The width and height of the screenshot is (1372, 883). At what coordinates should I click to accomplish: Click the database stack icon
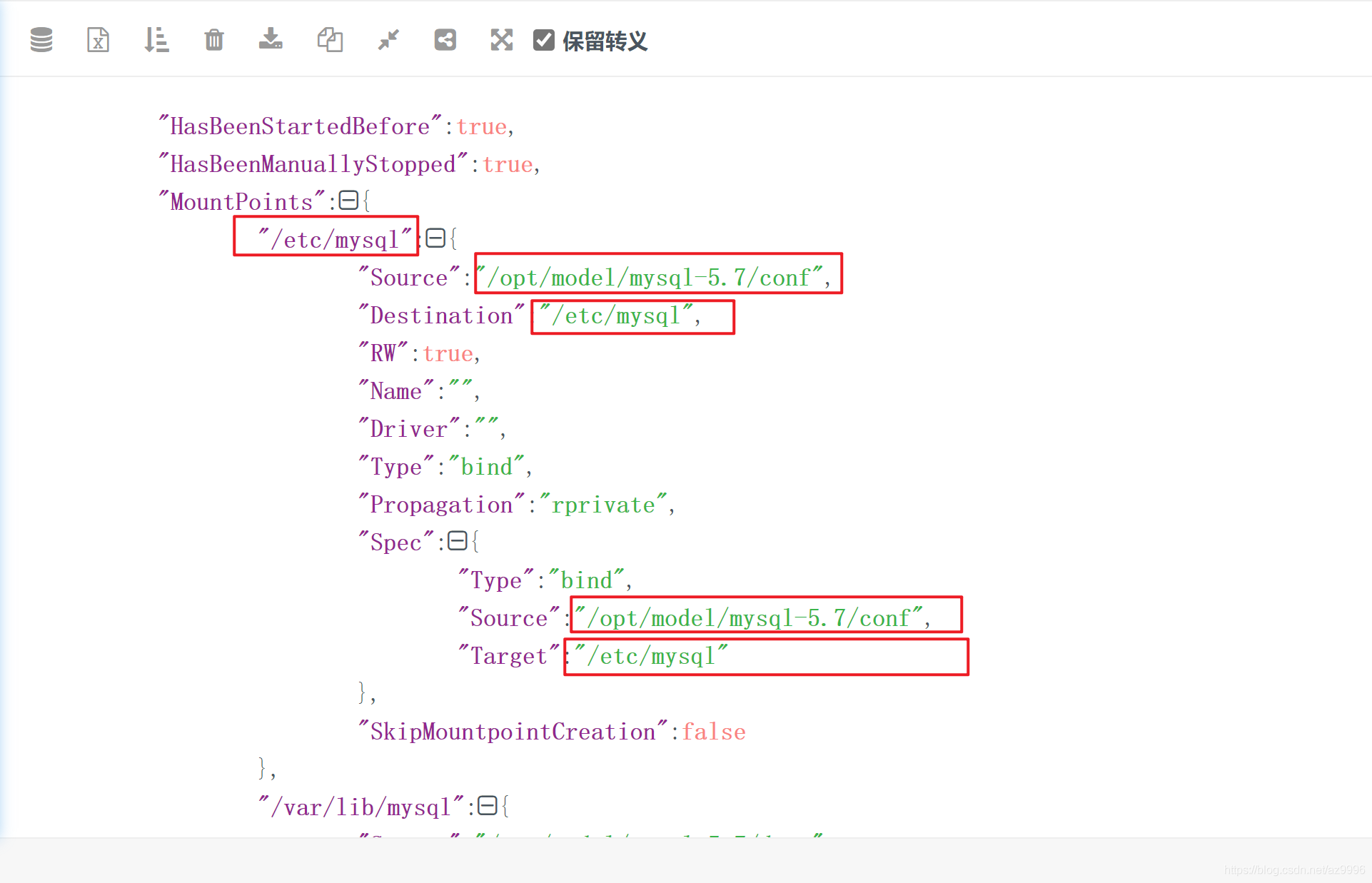pyautogui.click(x=41, y=40)
